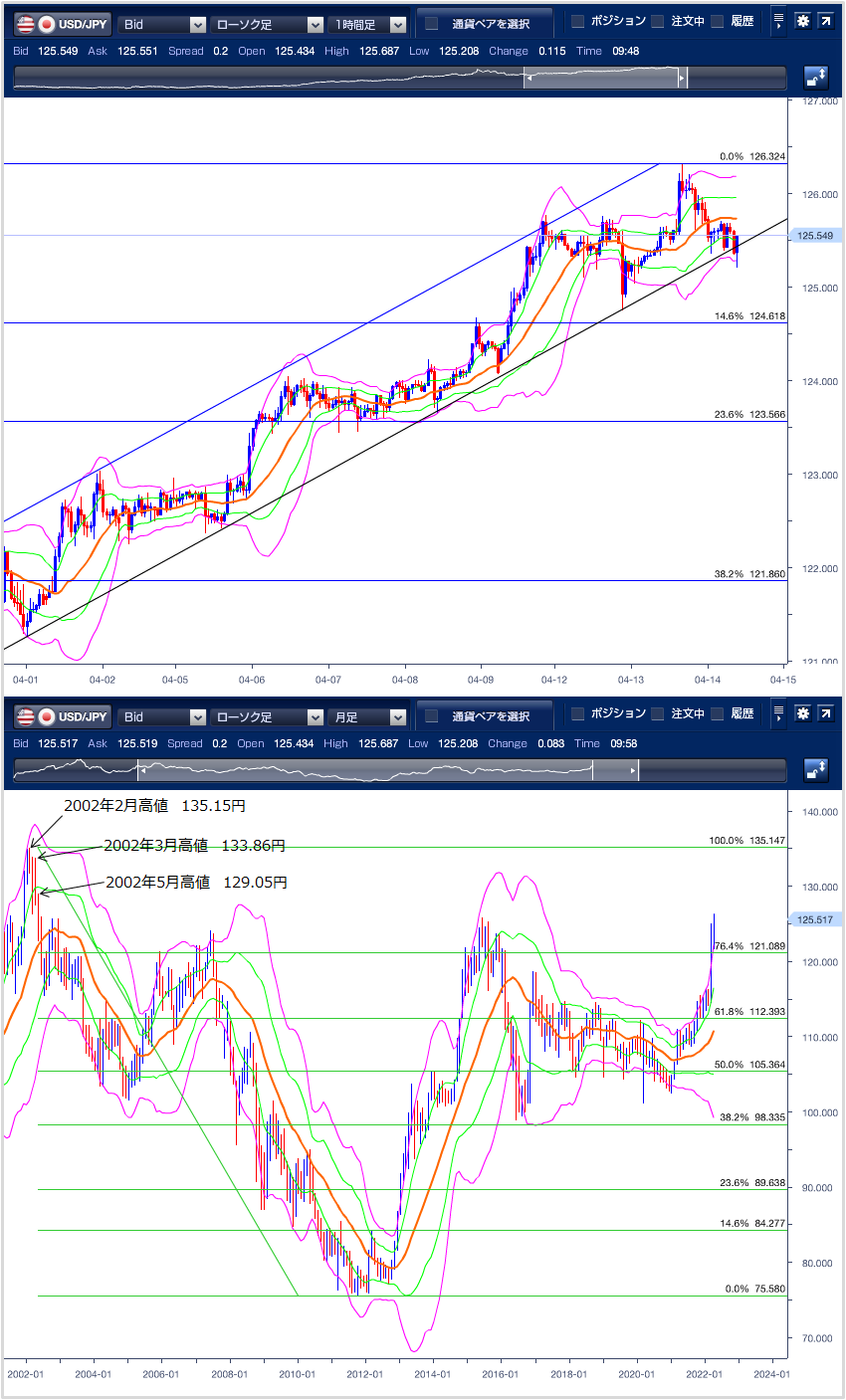This screenshot has height=1400, width=846.
Task: Click 通貨ペアを選択 button in top chart
Action: pos(484,23)
